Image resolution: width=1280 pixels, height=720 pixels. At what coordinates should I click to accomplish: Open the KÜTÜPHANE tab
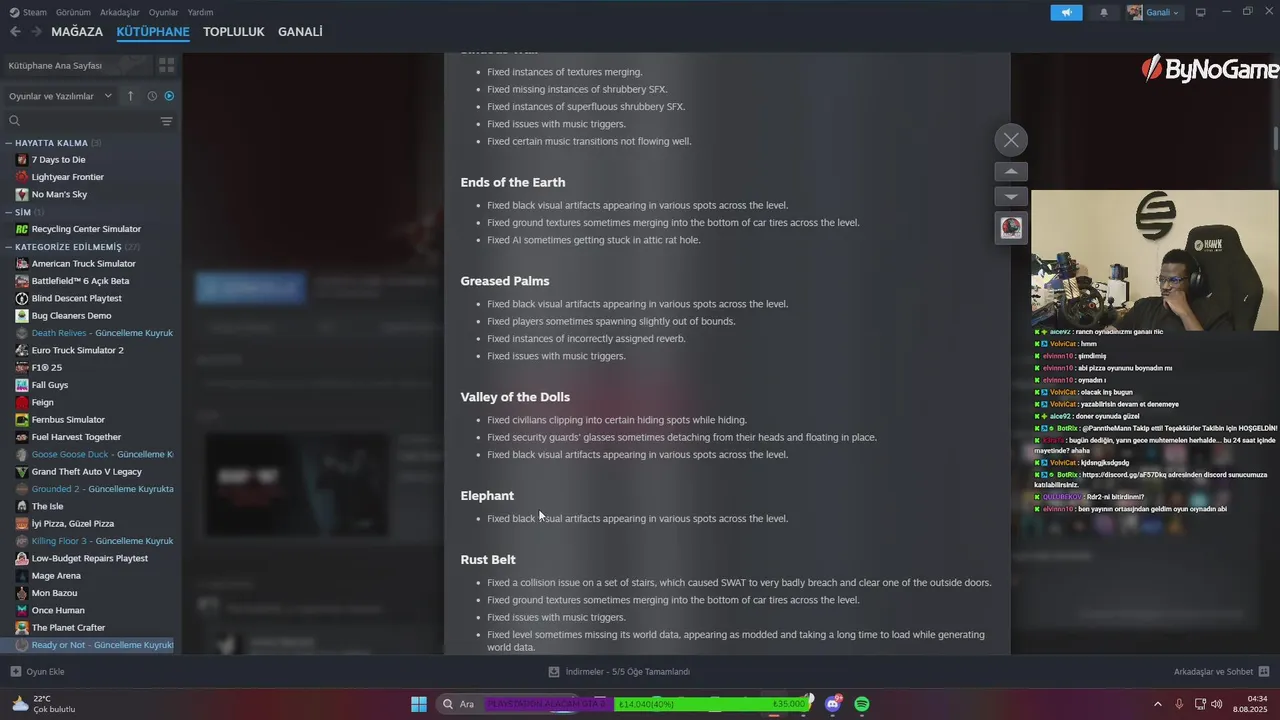(x=153, y=32)
